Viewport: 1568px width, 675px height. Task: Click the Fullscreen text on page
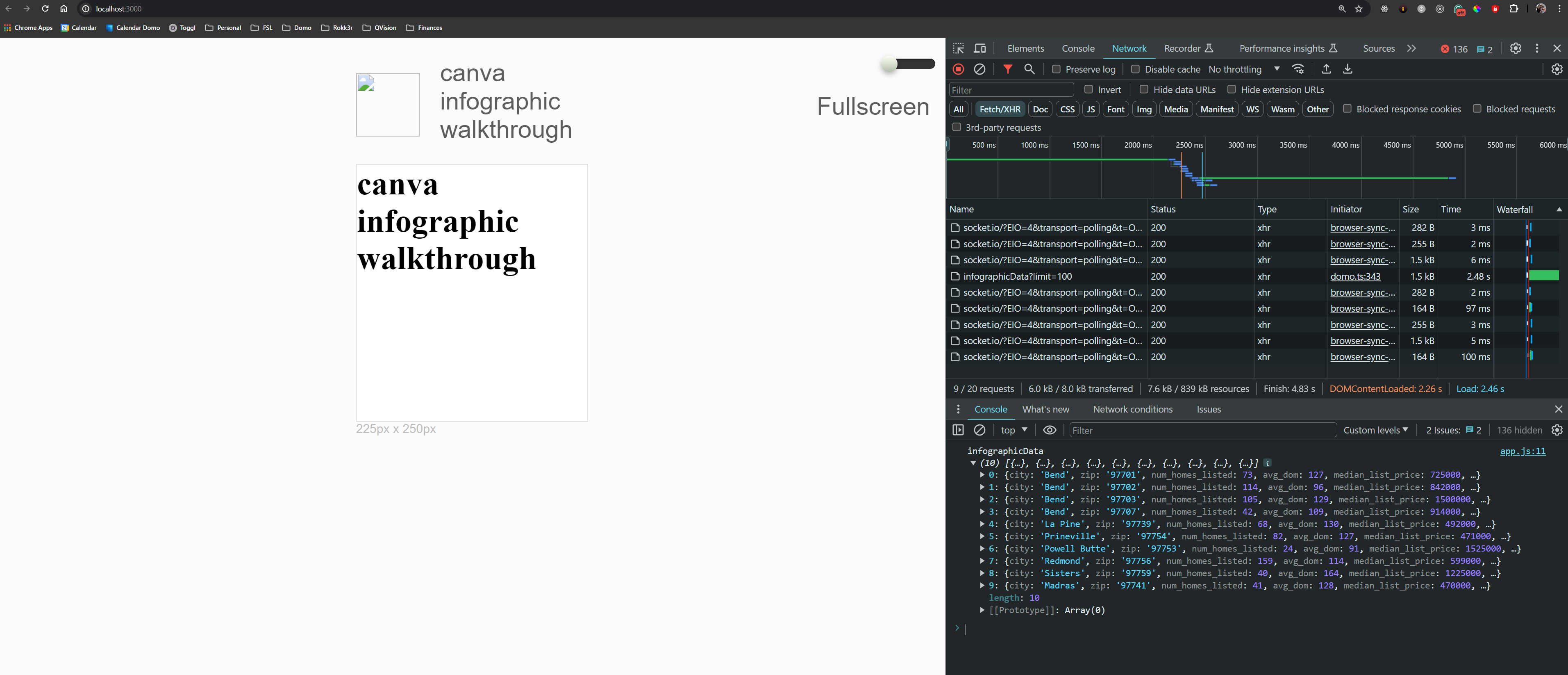tap(872, 107)
